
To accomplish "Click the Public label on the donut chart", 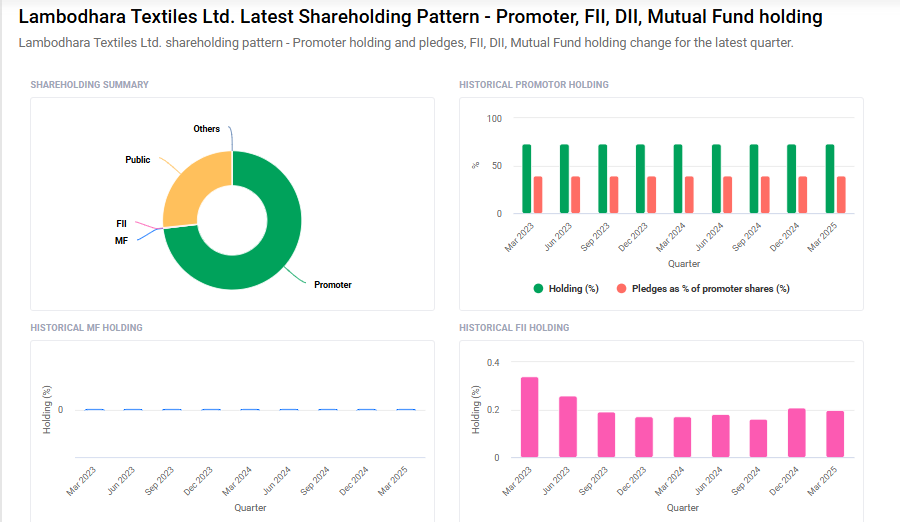I will point(138,160).
